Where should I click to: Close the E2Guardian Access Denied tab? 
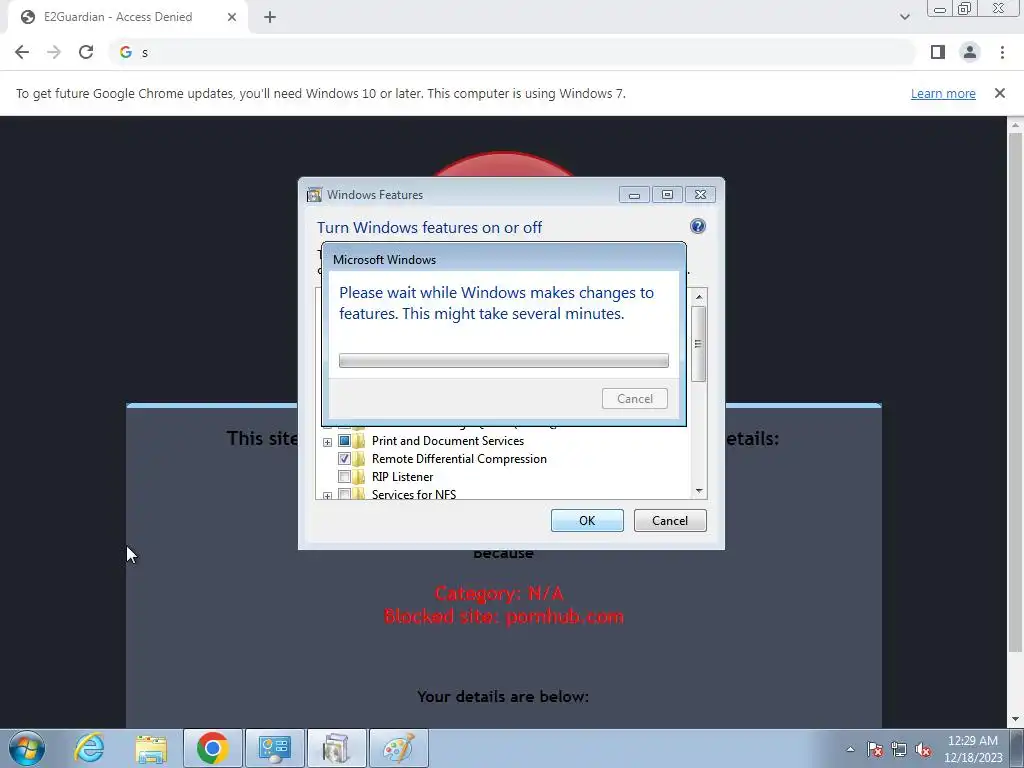[232, 17]
